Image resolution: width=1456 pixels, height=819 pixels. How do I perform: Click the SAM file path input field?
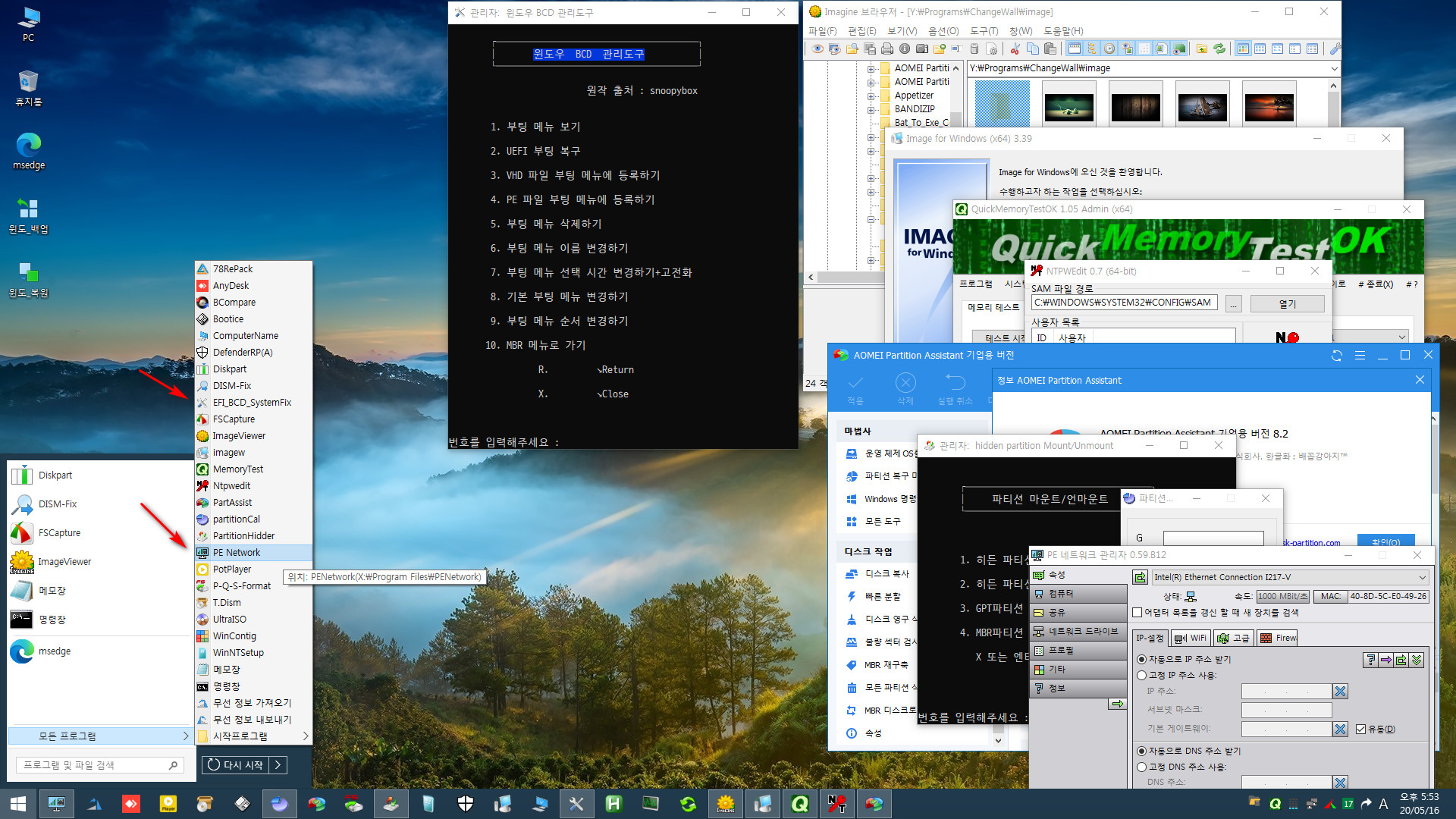coord(1125,303)
